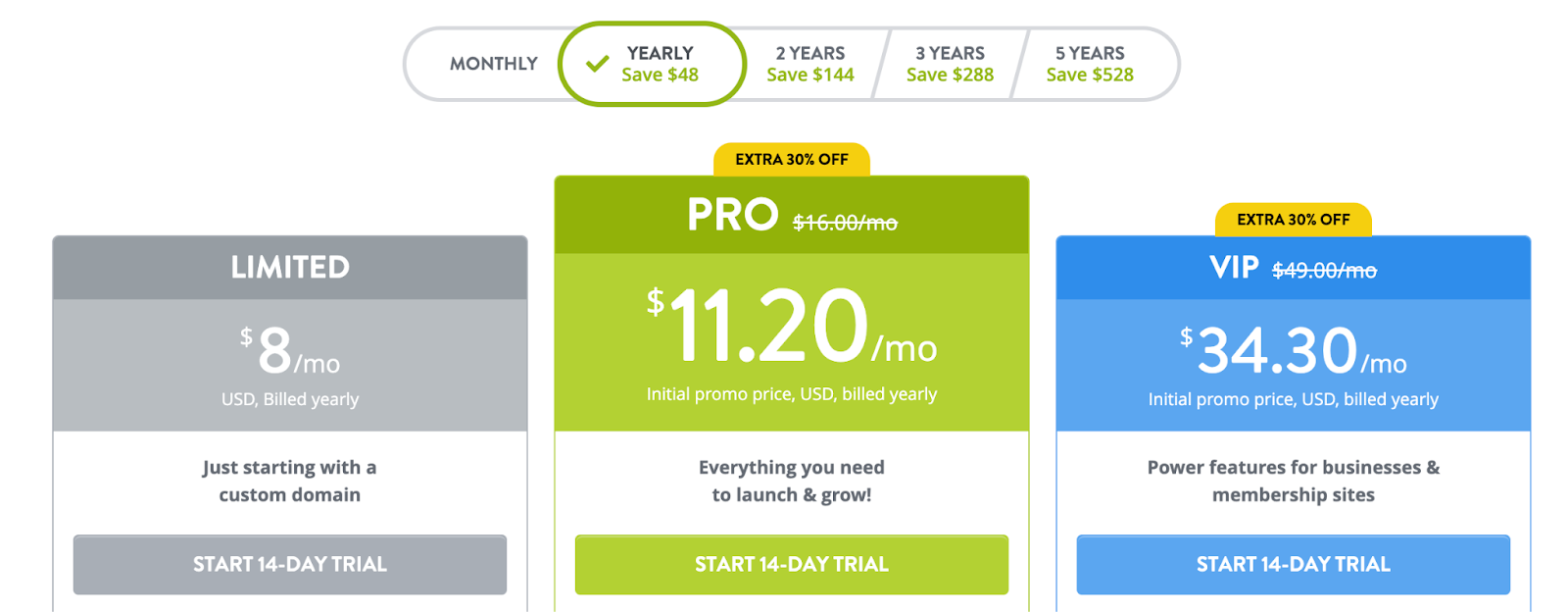
Task: Click the $8/mo Limited price
Action: [x=290, y=351]
